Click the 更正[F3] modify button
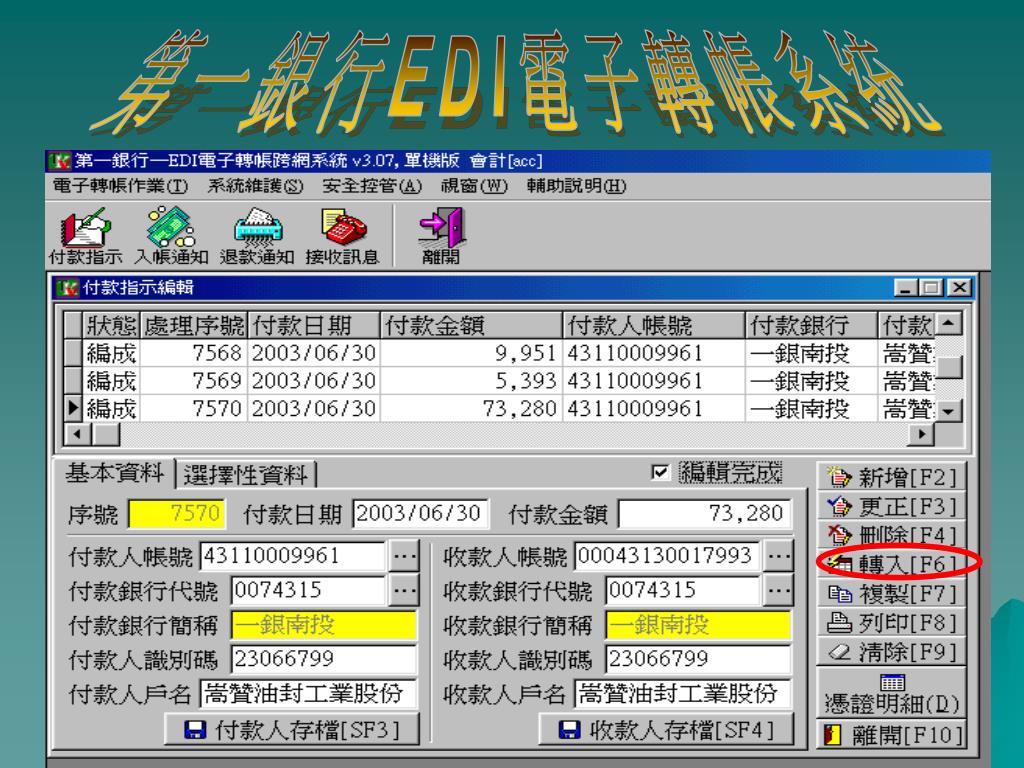 tap(891, 506)
